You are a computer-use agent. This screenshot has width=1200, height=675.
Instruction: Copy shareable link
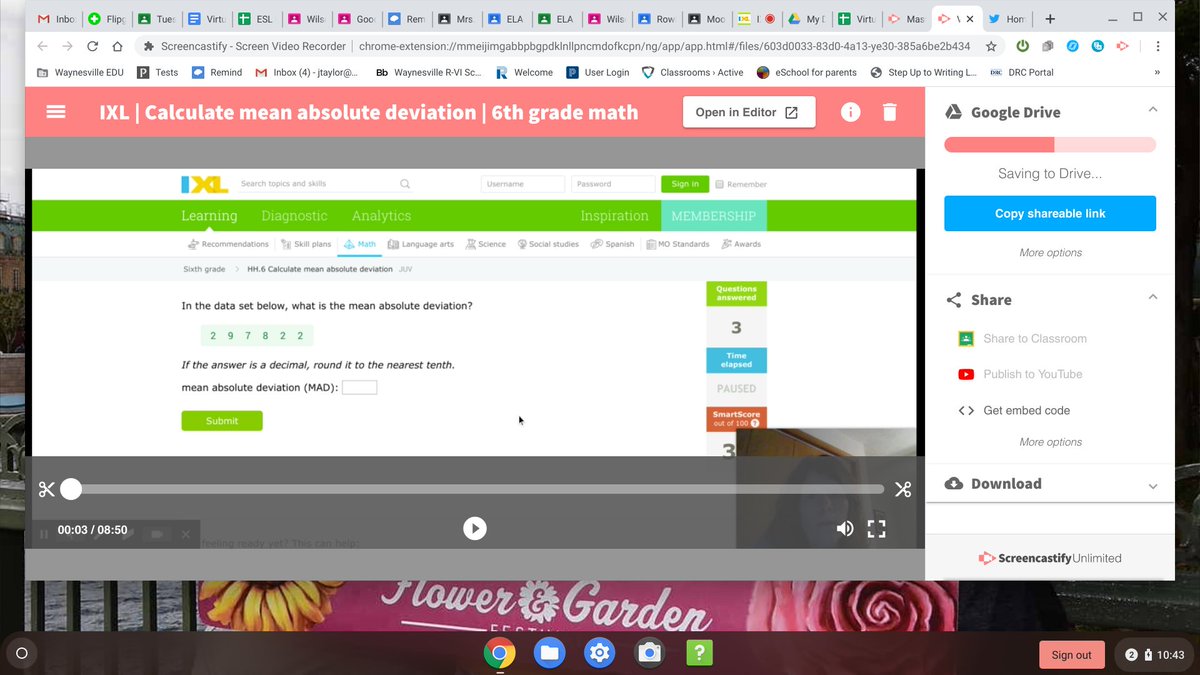tap(1050, 213)
